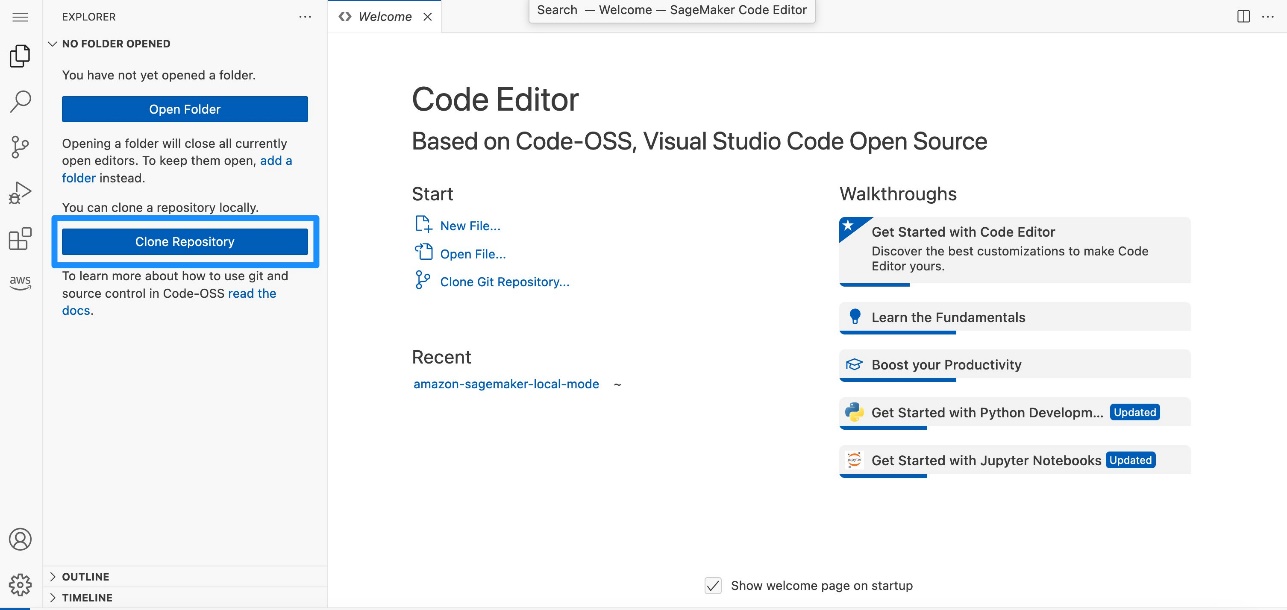1287x610 pixels.
Task: Open the Search view in the activity bar
Action: 20,101
